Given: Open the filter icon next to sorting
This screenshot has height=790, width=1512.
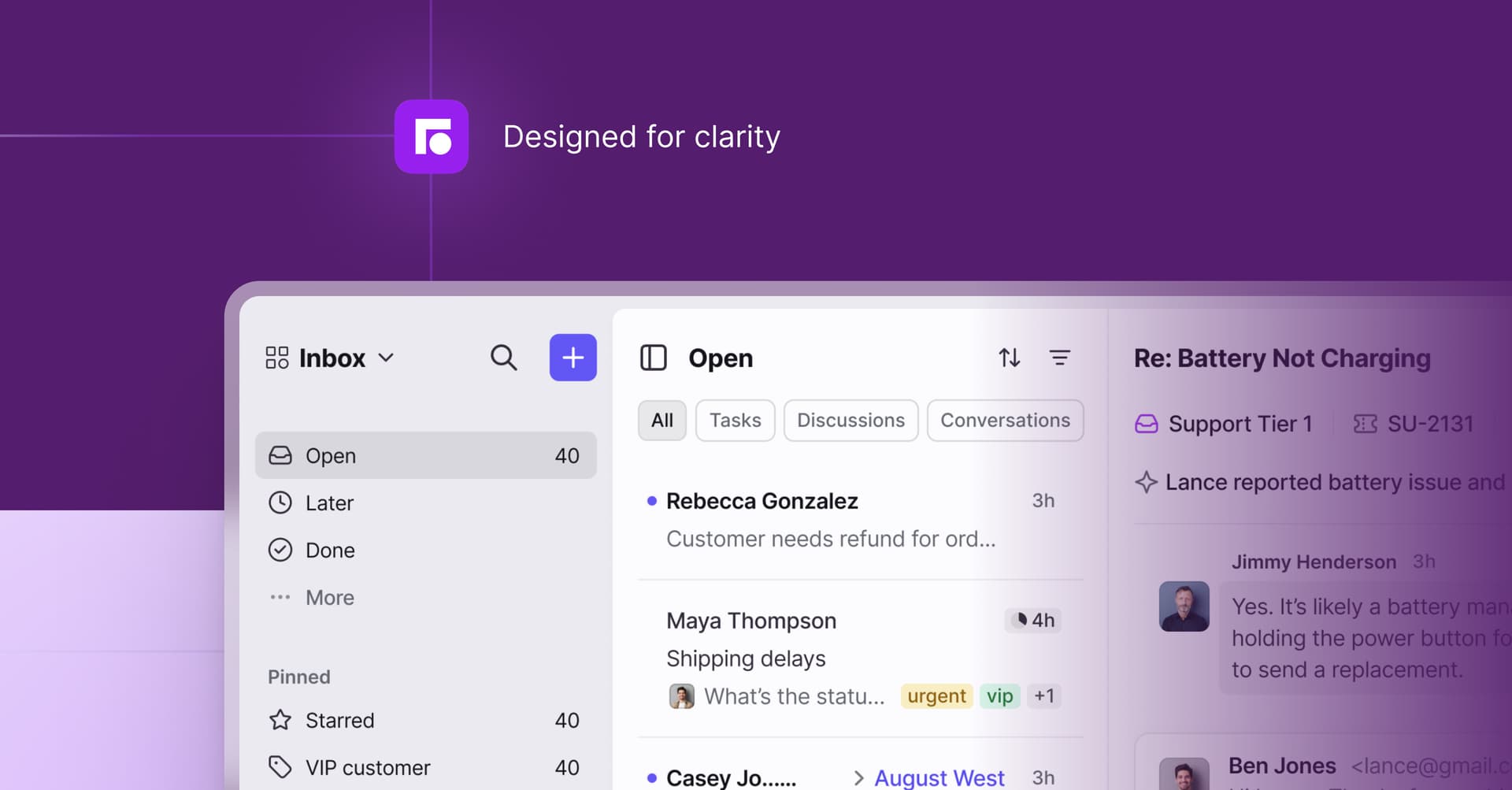Looking at the screenshot, I should (x=1061, y=358).
